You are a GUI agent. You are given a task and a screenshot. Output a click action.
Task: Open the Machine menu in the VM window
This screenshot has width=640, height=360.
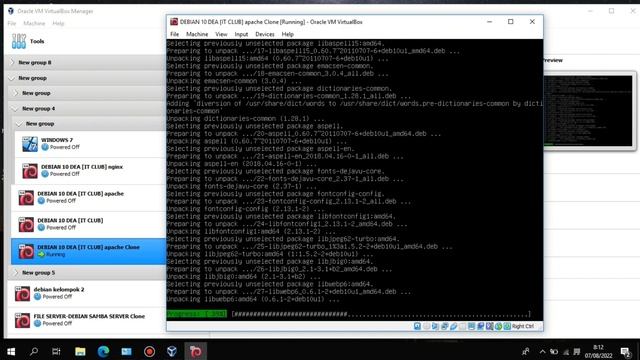pos(197,34)
